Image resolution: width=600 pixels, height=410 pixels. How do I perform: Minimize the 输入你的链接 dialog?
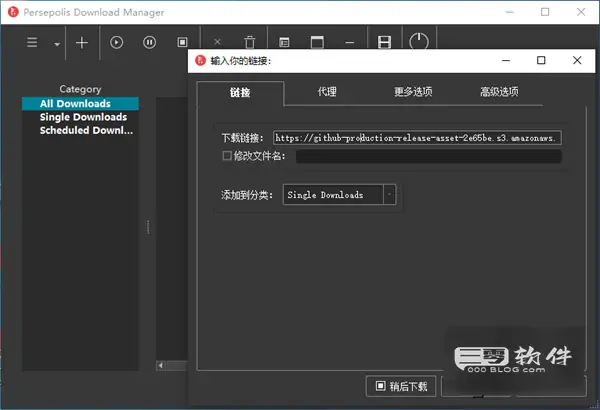[x=506, y=60]
